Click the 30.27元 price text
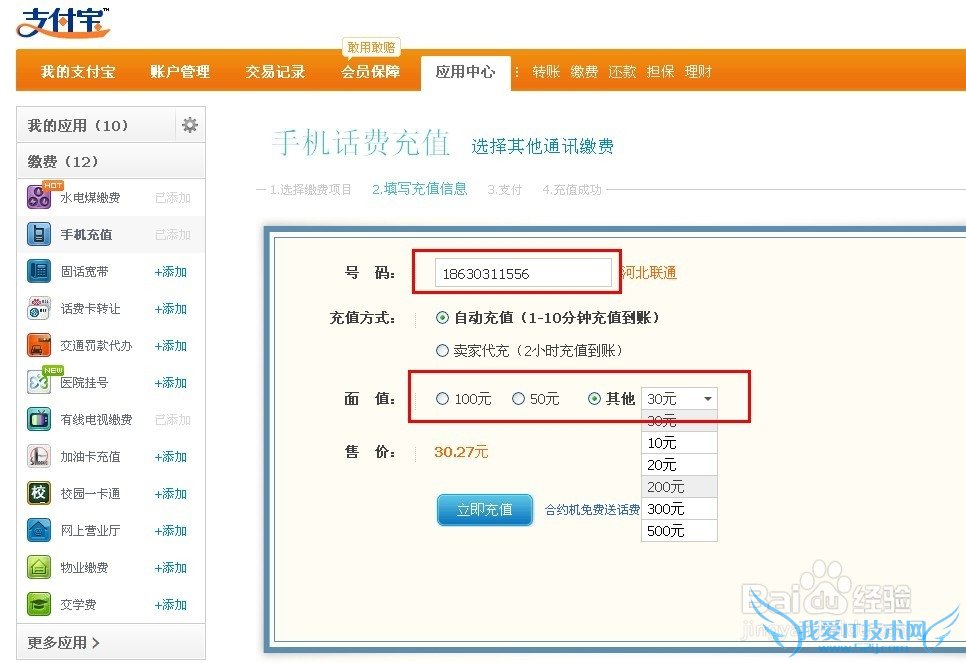The width and height of the screenshot is (966, 663). 461,452
